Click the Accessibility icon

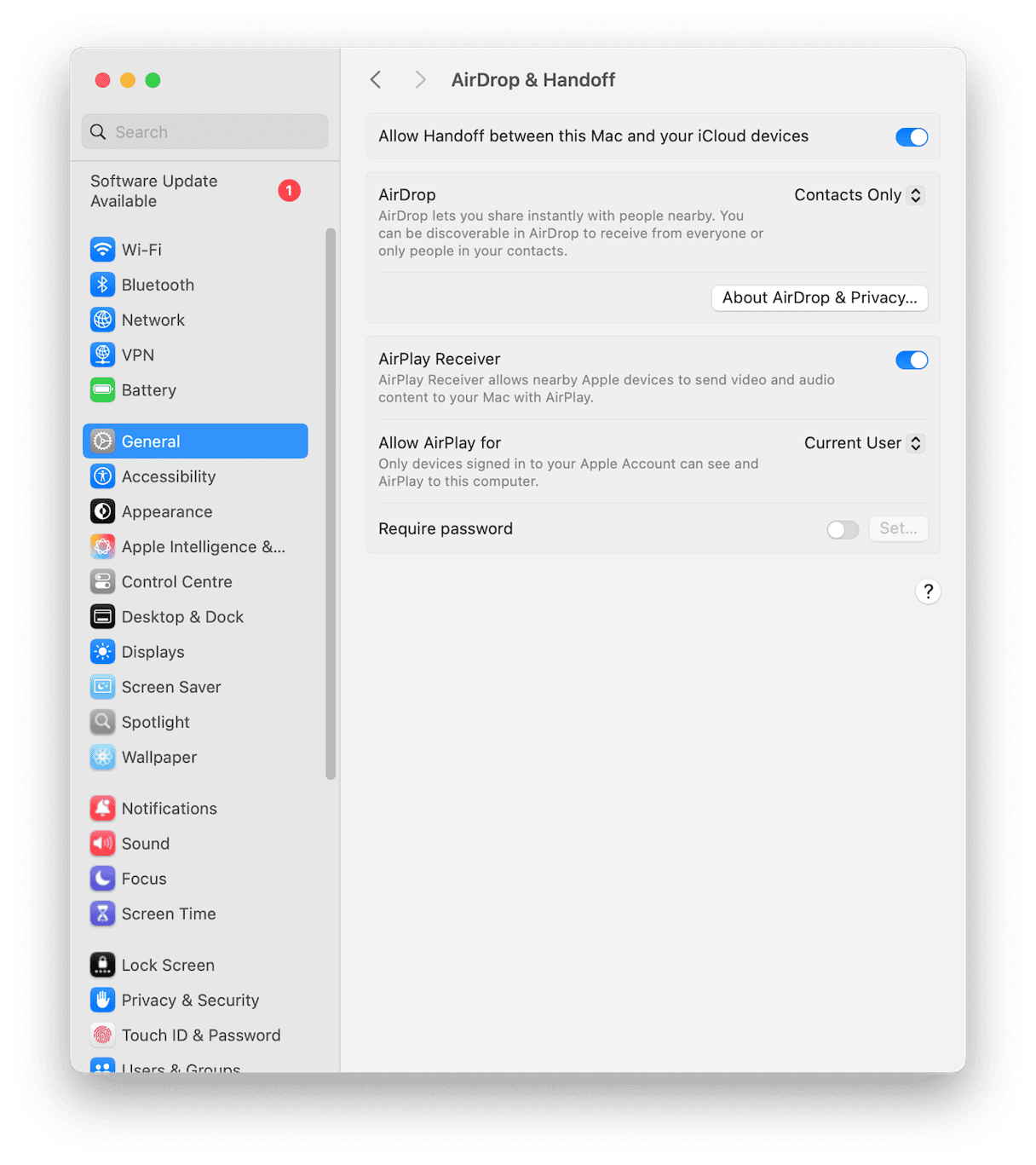[x=102, y=476]
